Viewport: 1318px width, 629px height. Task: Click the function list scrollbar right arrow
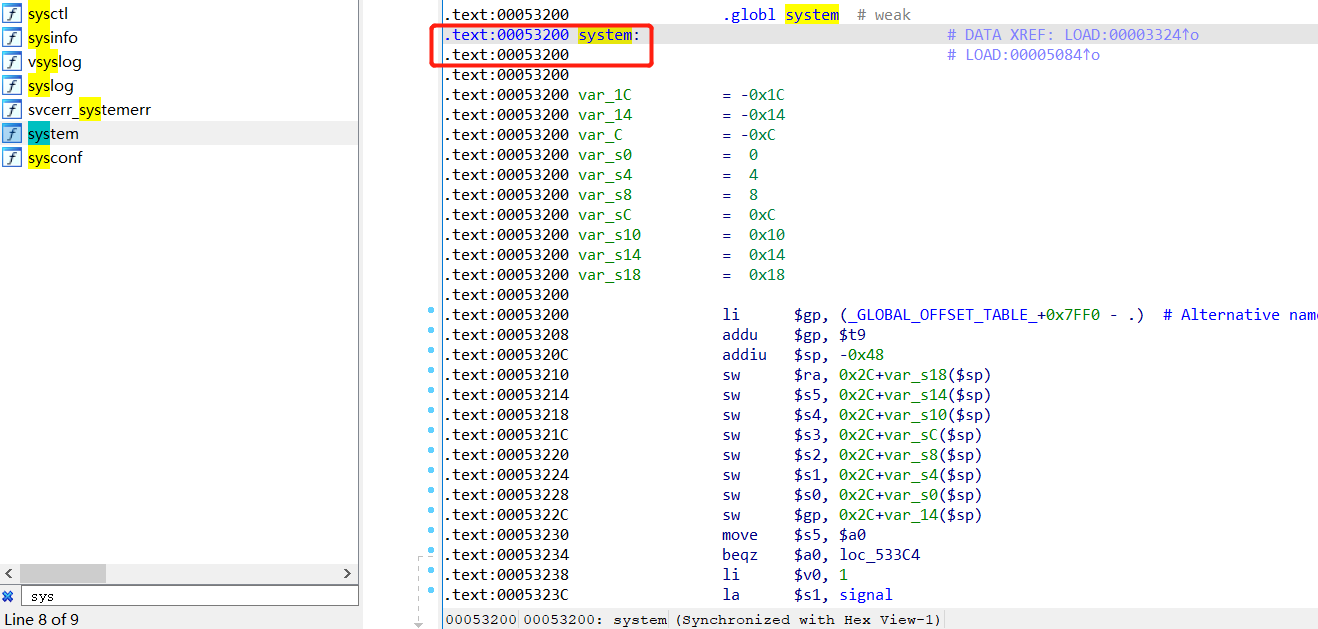[348, 574]
